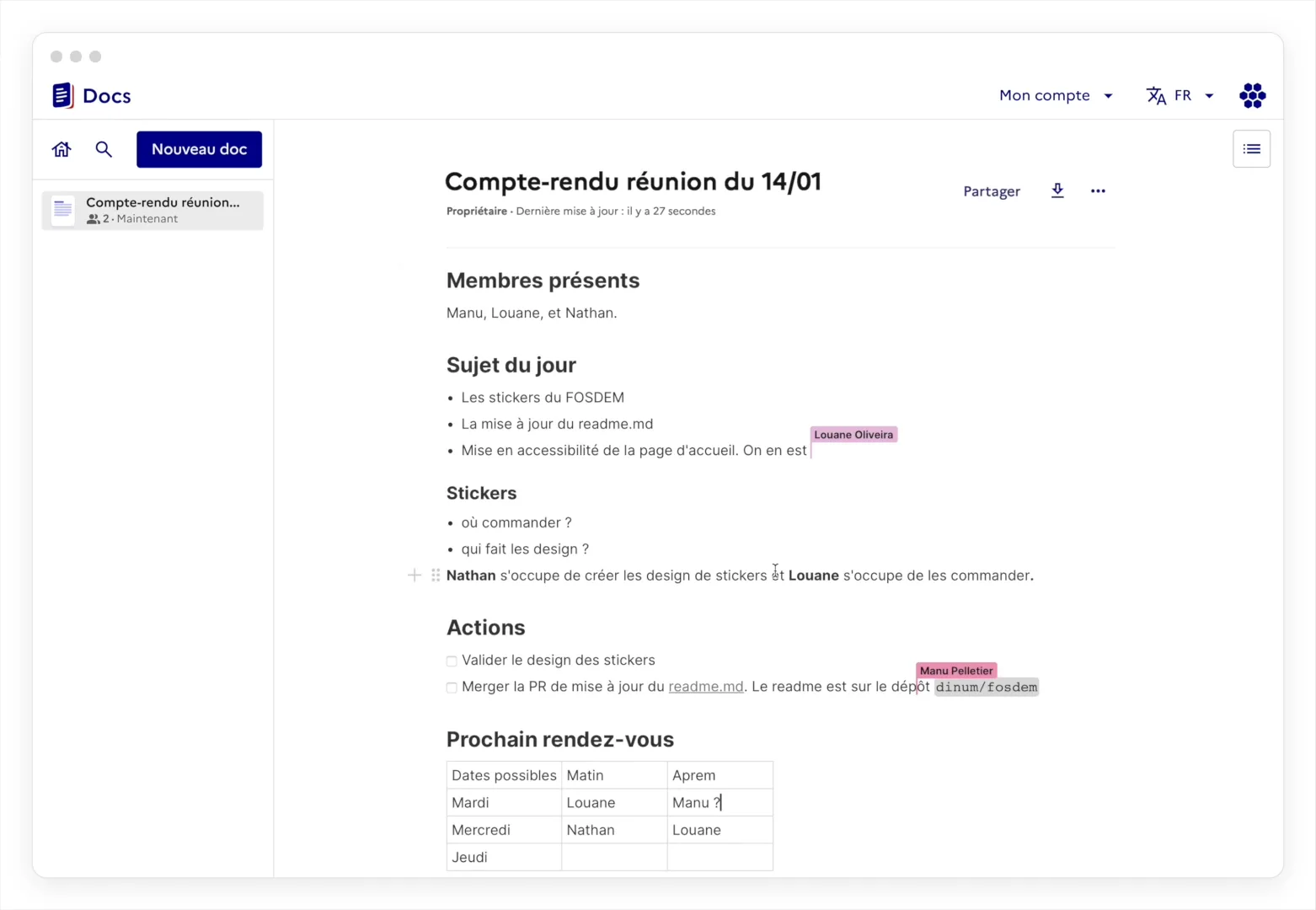Open search with the magnifier icon
This screenshot has height=910, width=1316.
[104, 149]
